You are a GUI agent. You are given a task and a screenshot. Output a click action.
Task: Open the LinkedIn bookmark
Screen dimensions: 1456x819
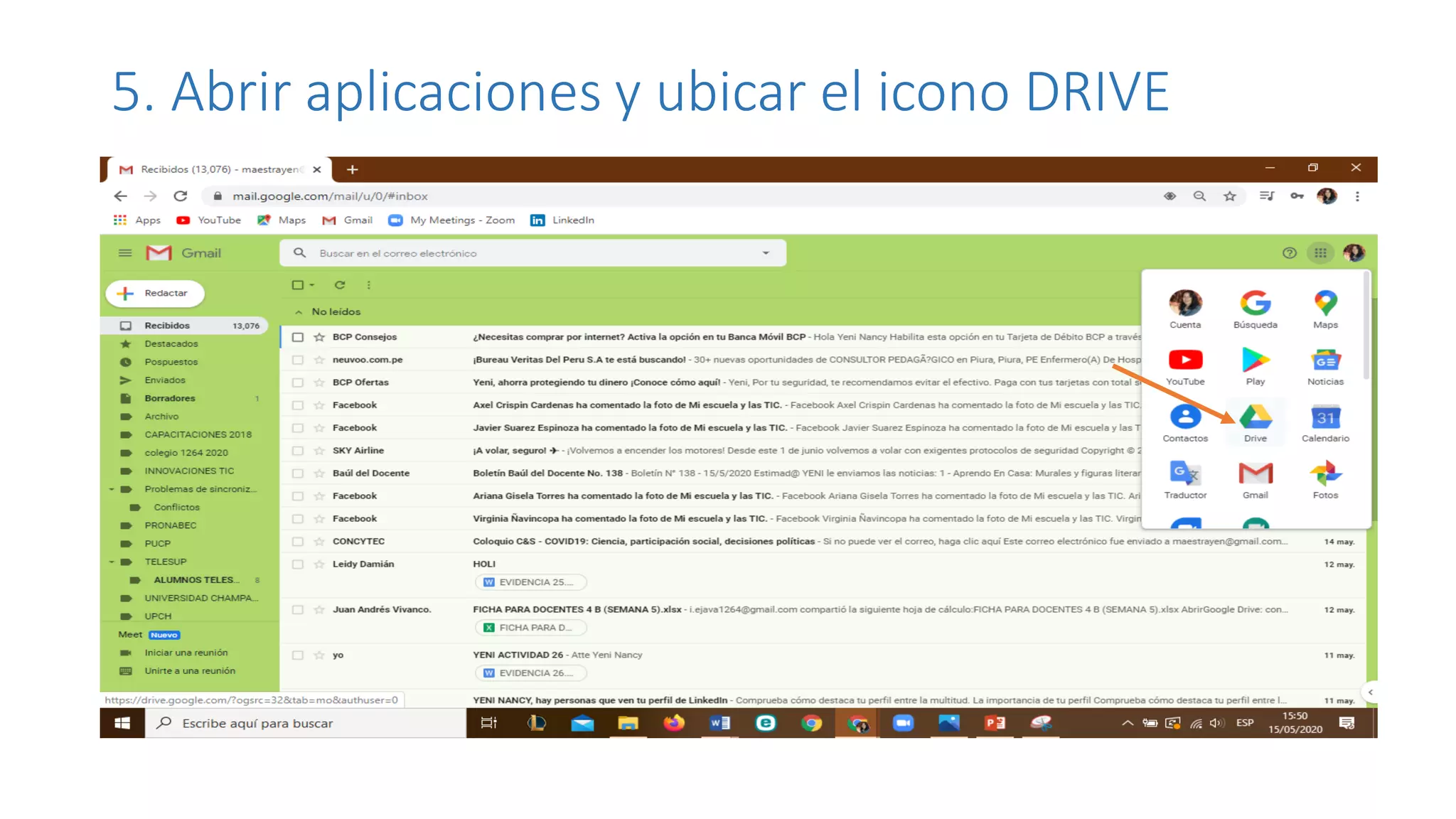tap(562, 220)
